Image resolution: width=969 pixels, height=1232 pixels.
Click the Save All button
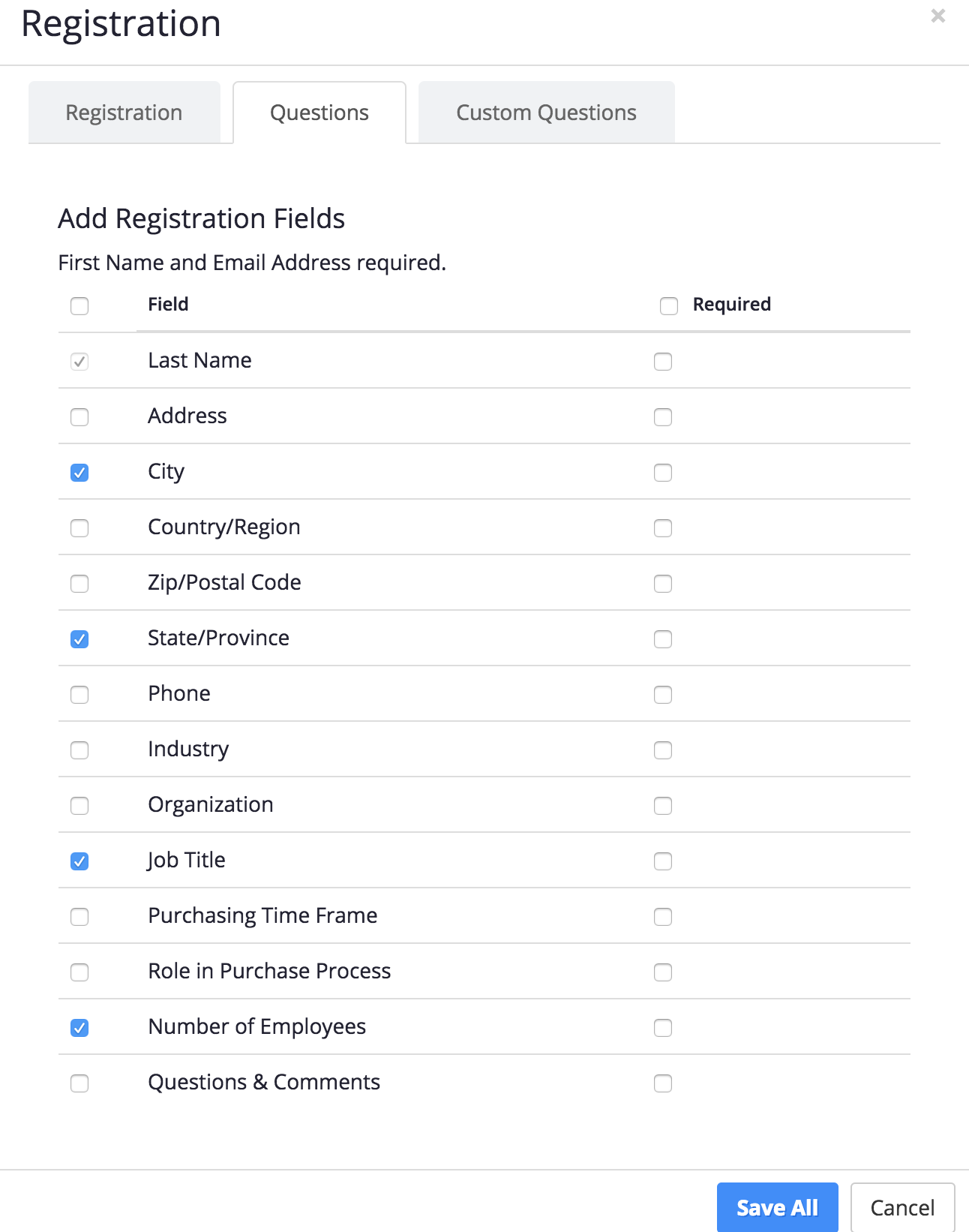tap(777, 1207)
